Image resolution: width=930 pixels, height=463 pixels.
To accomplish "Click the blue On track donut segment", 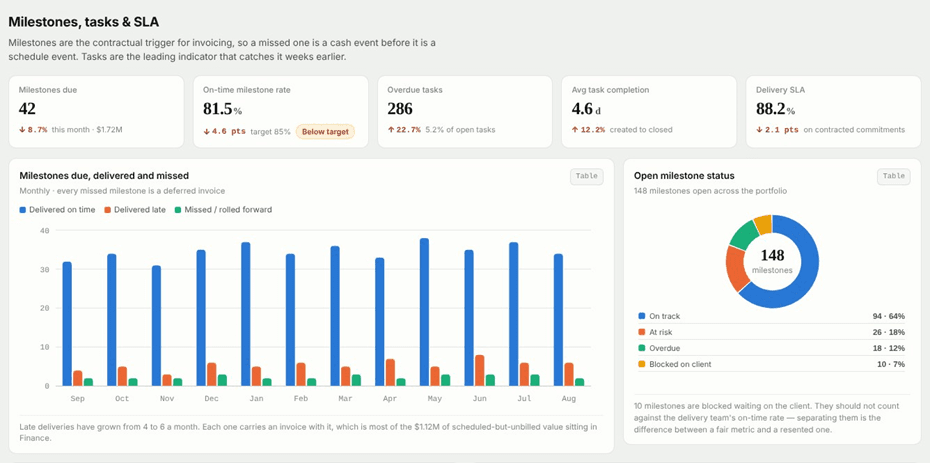I will pos(808,279).
